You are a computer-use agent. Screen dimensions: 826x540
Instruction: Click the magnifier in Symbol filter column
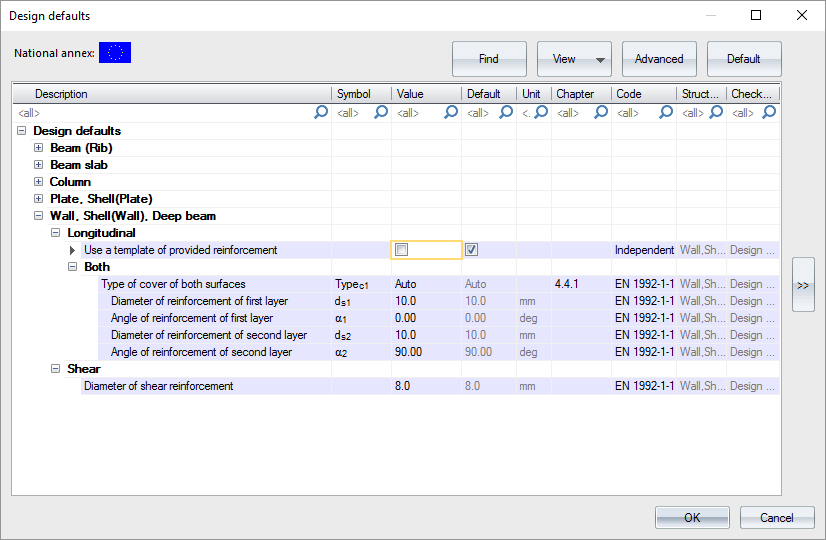380,113
